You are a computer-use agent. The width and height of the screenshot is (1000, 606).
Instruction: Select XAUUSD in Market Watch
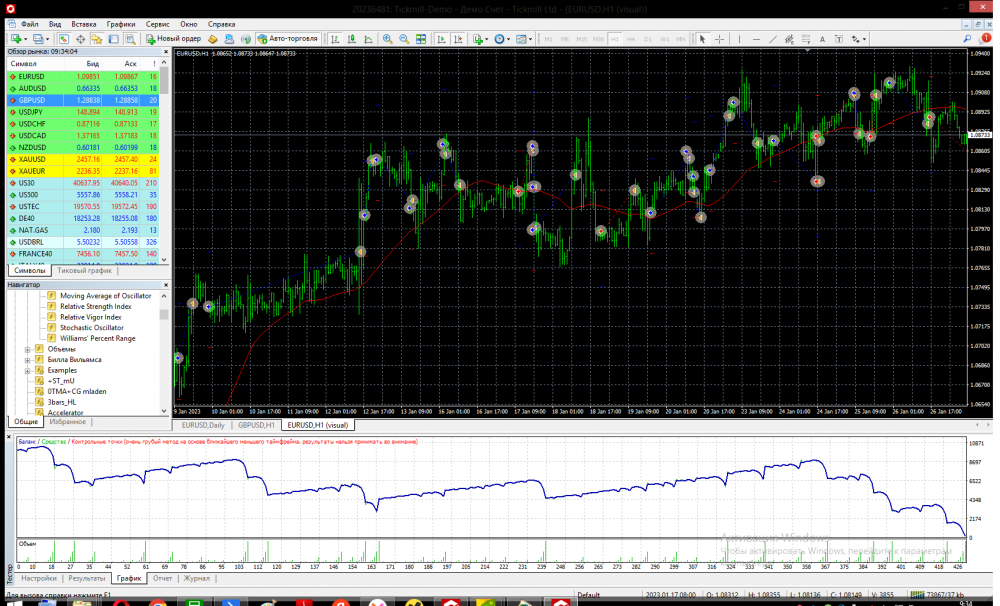pos(32,159)
